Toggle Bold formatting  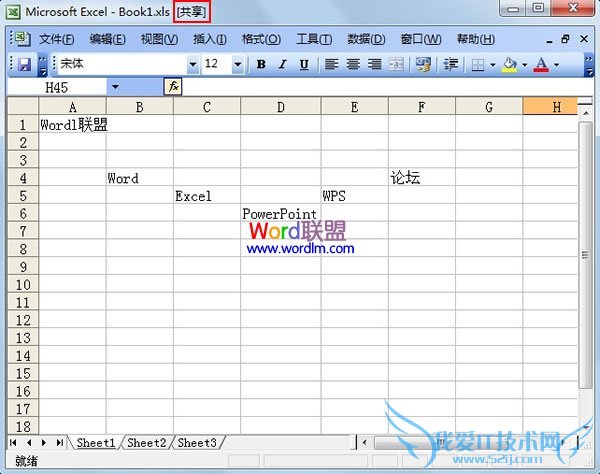tap(261, 64)
